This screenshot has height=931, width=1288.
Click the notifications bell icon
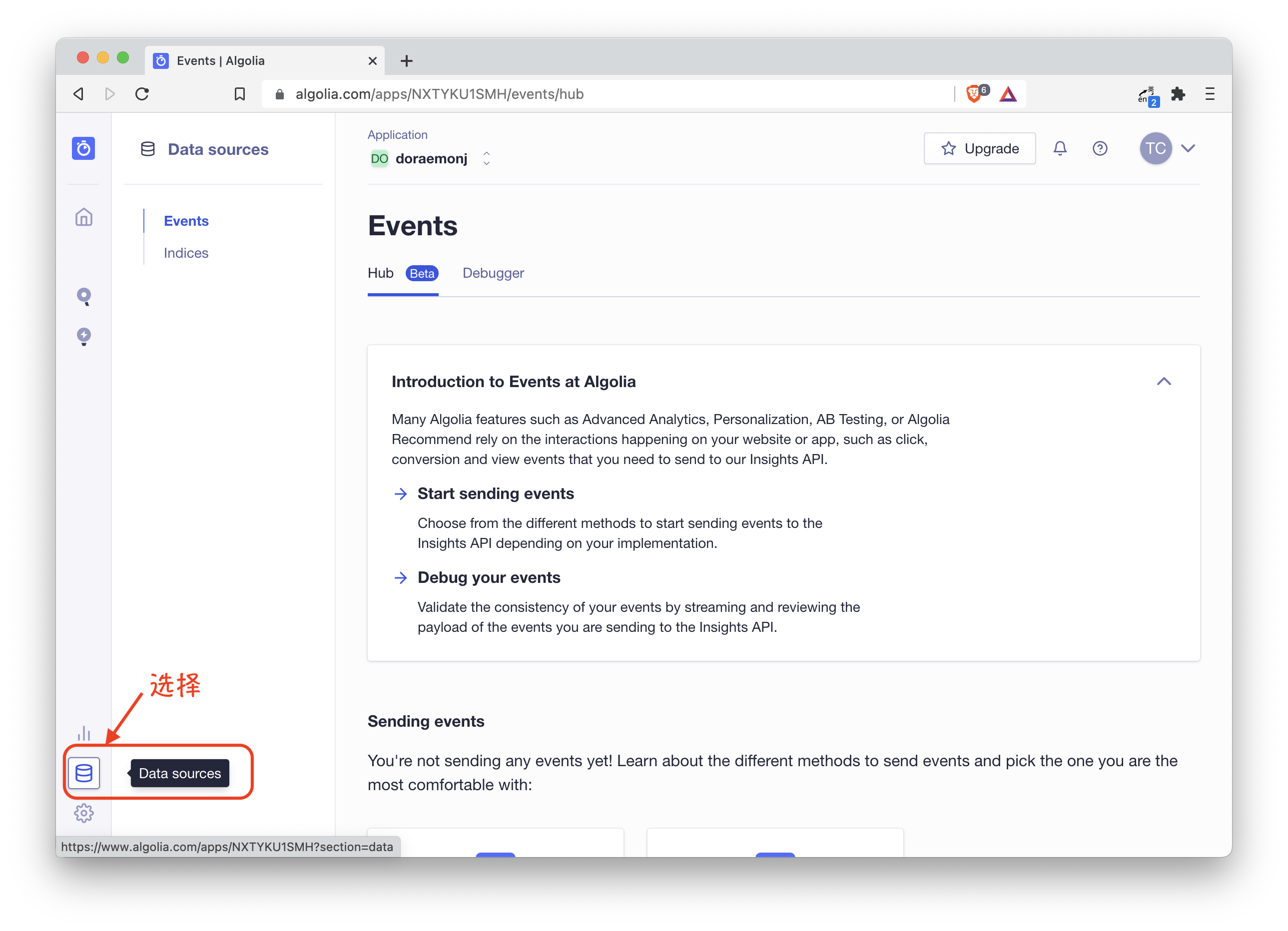coord(1060,149)
